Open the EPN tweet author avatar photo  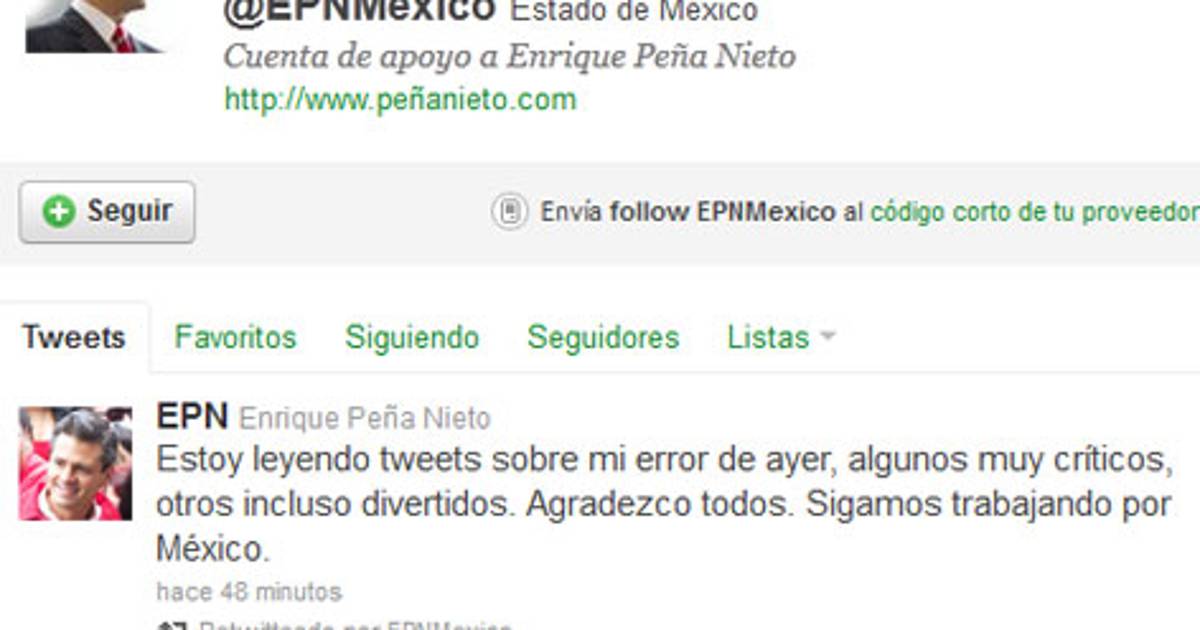[x=75, y=463]
